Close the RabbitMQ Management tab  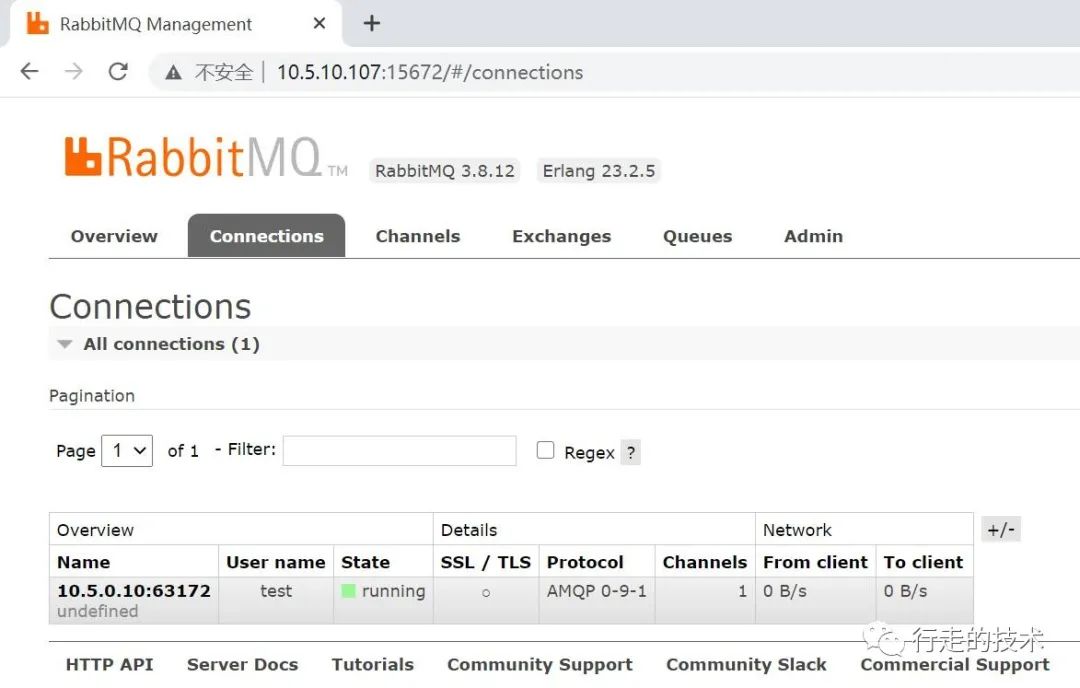[319, 23]
